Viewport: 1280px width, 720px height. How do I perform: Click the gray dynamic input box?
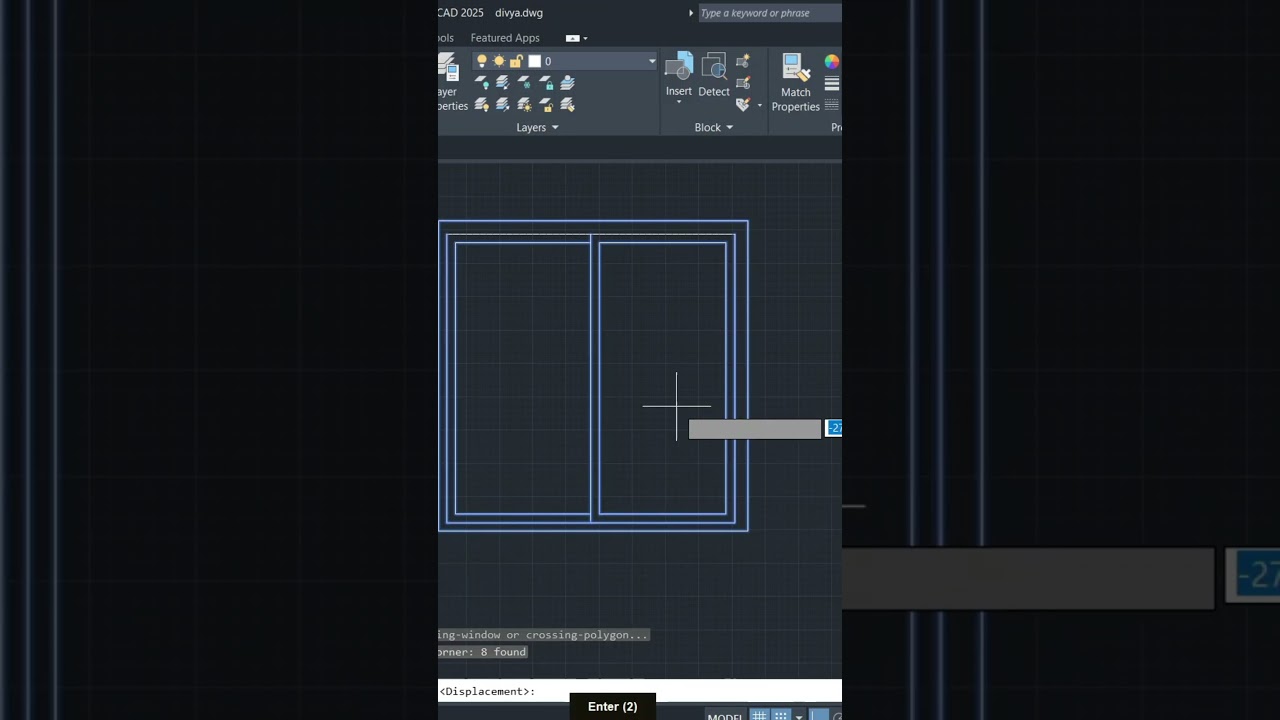point(755,429)
